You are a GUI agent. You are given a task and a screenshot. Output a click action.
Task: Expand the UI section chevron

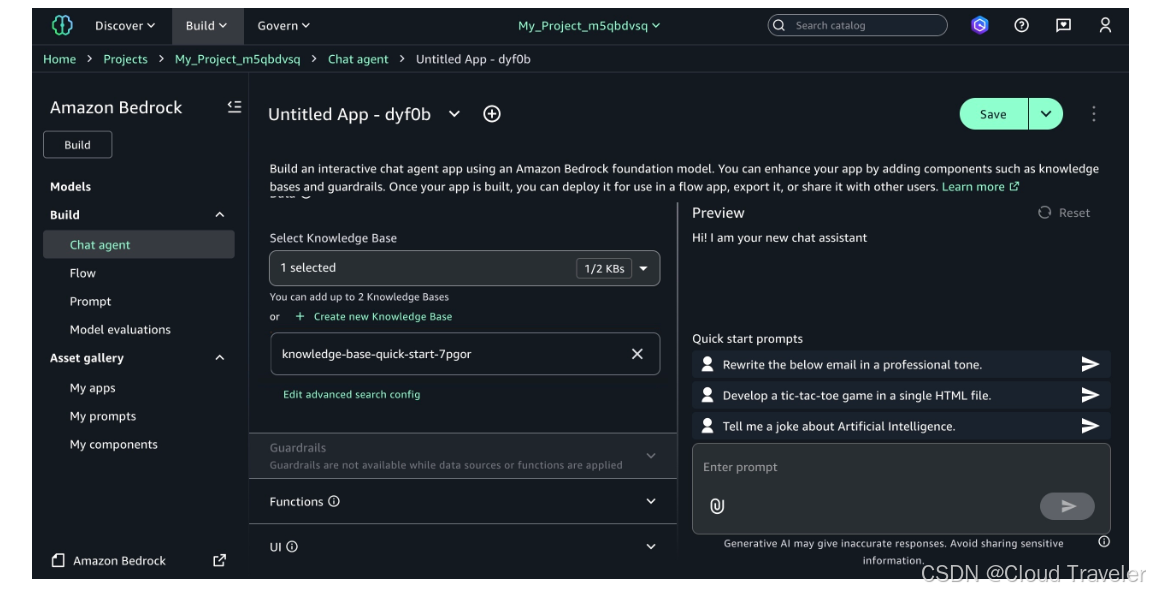[x=651, y=546]
